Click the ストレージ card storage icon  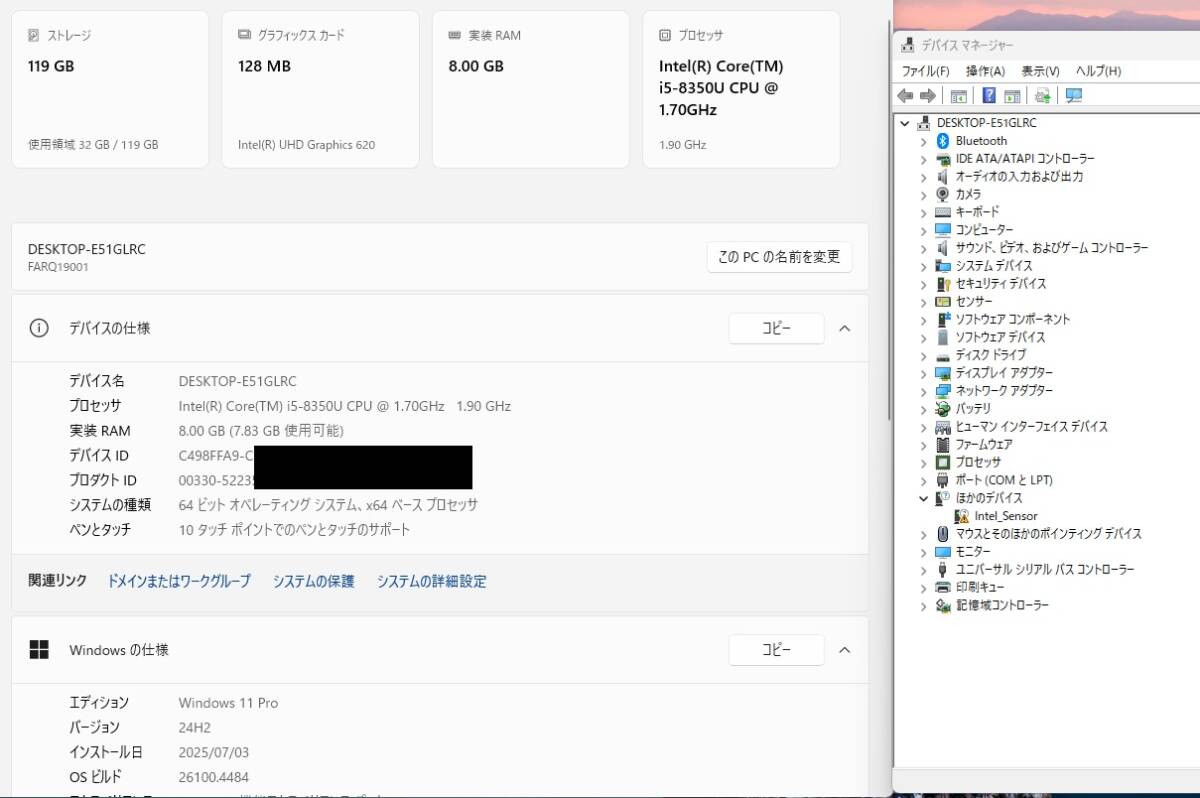pyautogui.click(x=34, y=35)
